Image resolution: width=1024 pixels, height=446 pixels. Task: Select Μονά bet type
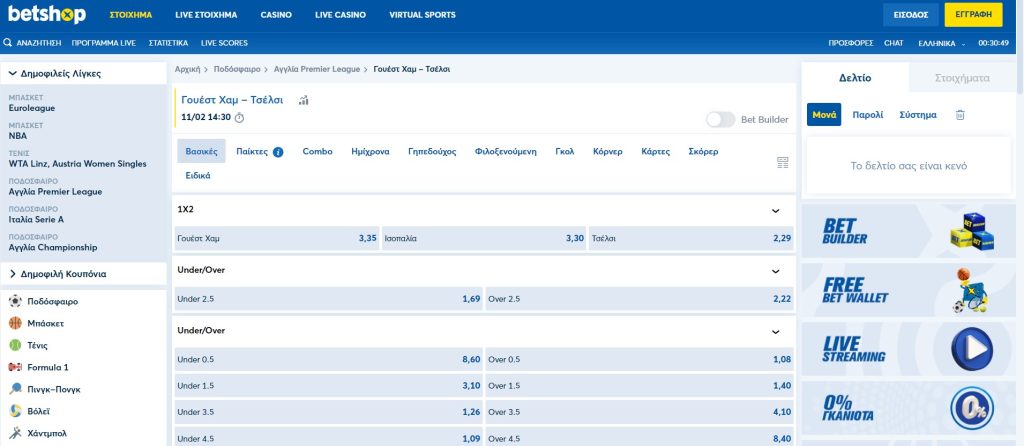824,115
